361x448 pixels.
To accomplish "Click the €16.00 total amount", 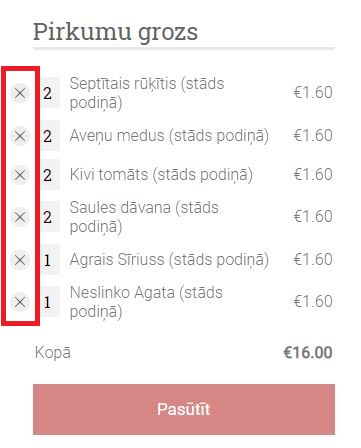I will click(308, 353).
